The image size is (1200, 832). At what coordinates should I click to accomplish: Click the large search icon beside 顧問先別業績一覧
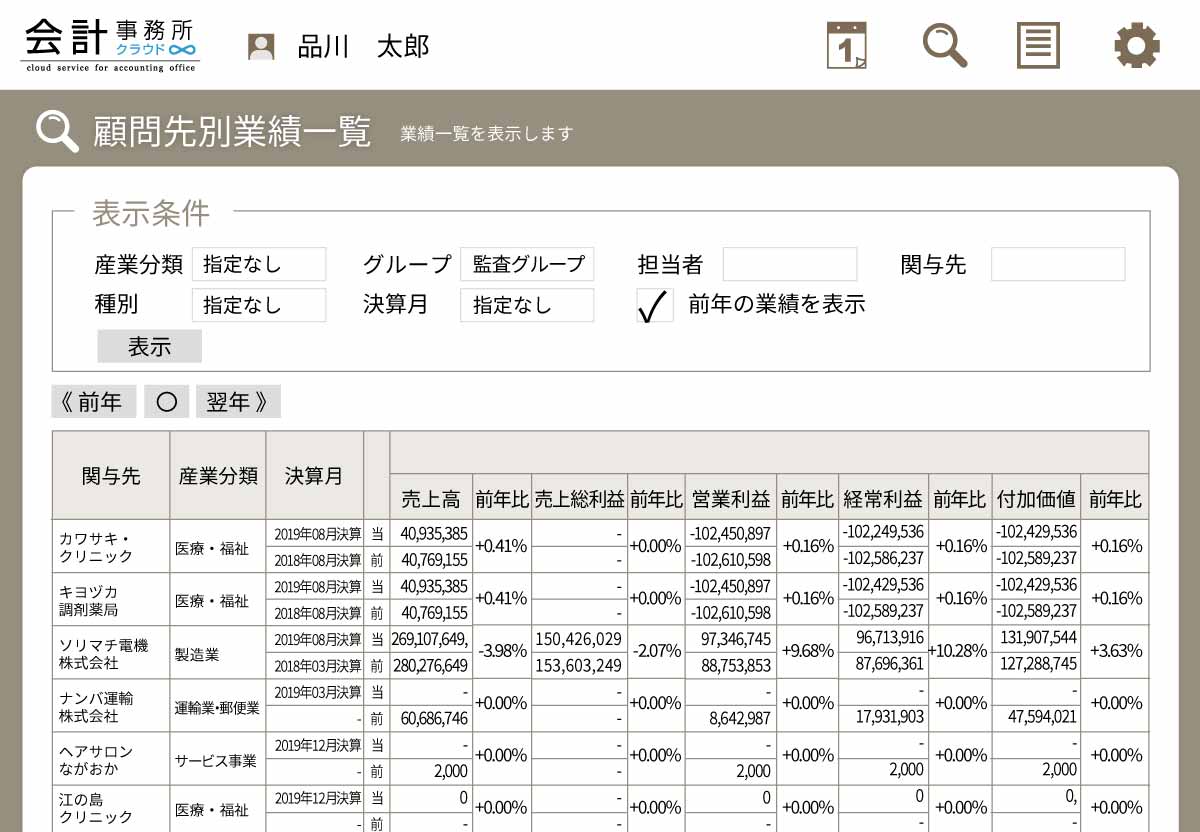coord(57,131)
